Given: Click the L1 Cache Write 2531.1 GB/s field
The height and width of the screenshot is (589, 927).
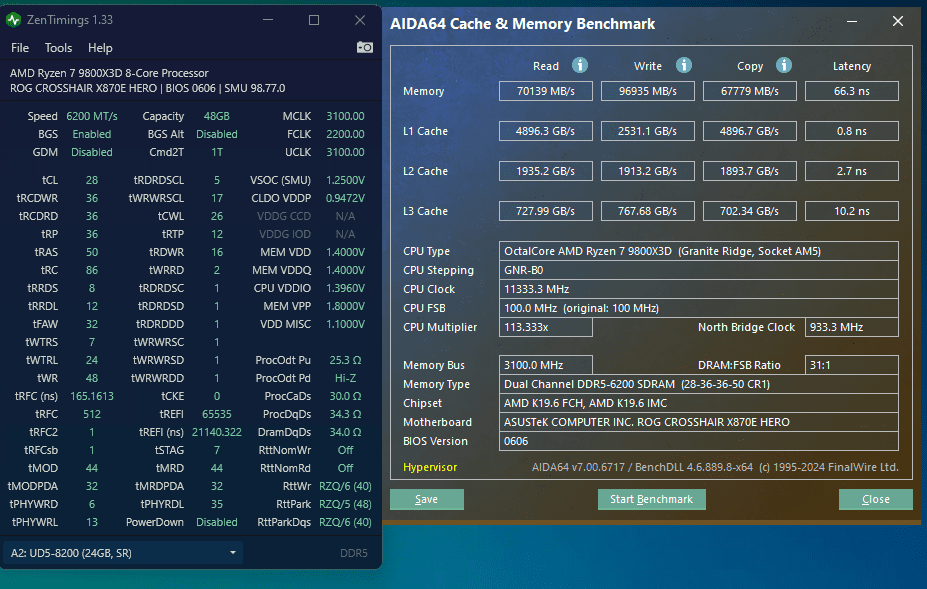Looking at the screenshot, I should click(x=647, y=131).
